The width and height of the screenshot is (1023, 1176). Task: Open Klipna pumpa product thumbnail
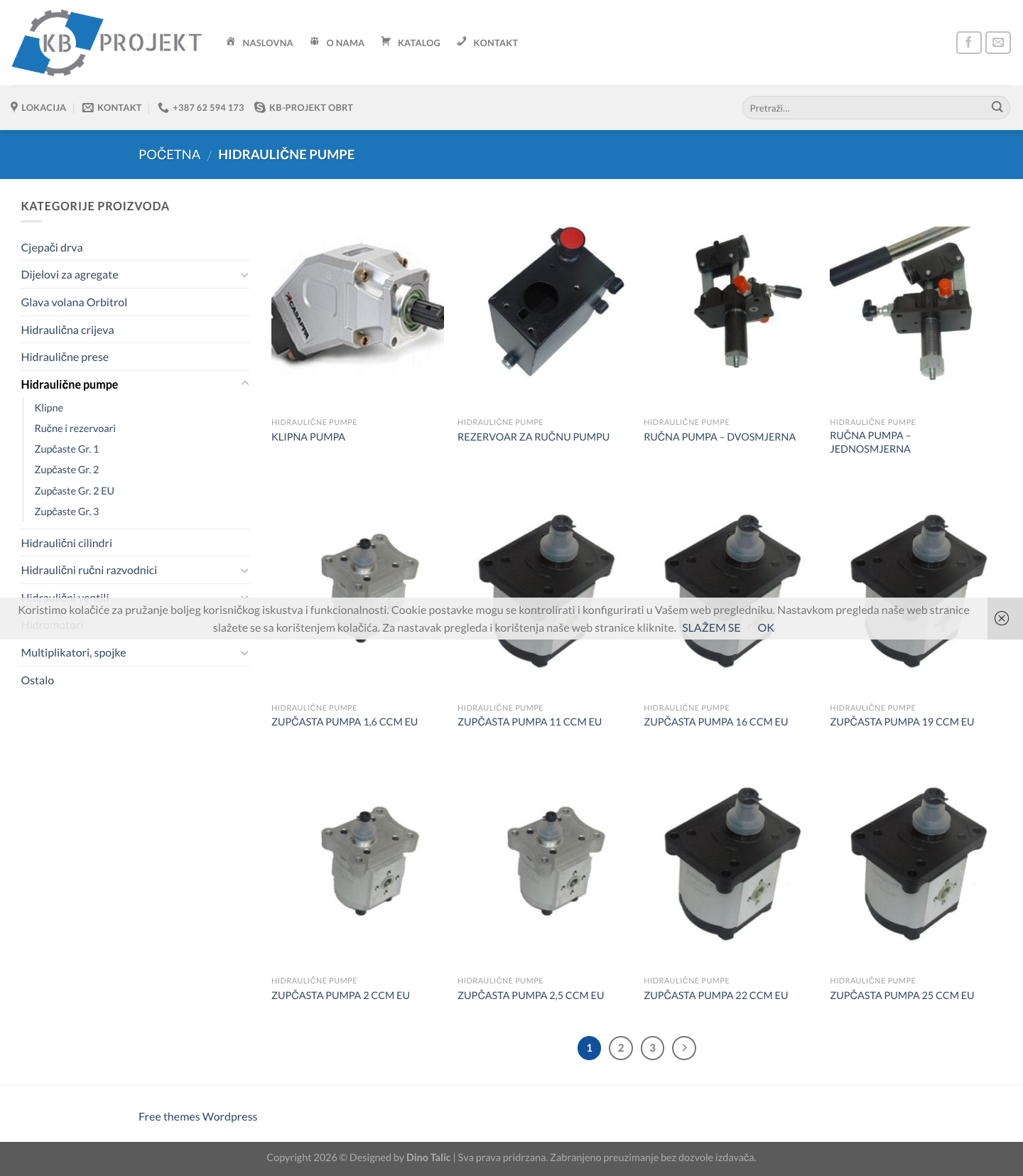pyautogui.click(x=357, y=313)
